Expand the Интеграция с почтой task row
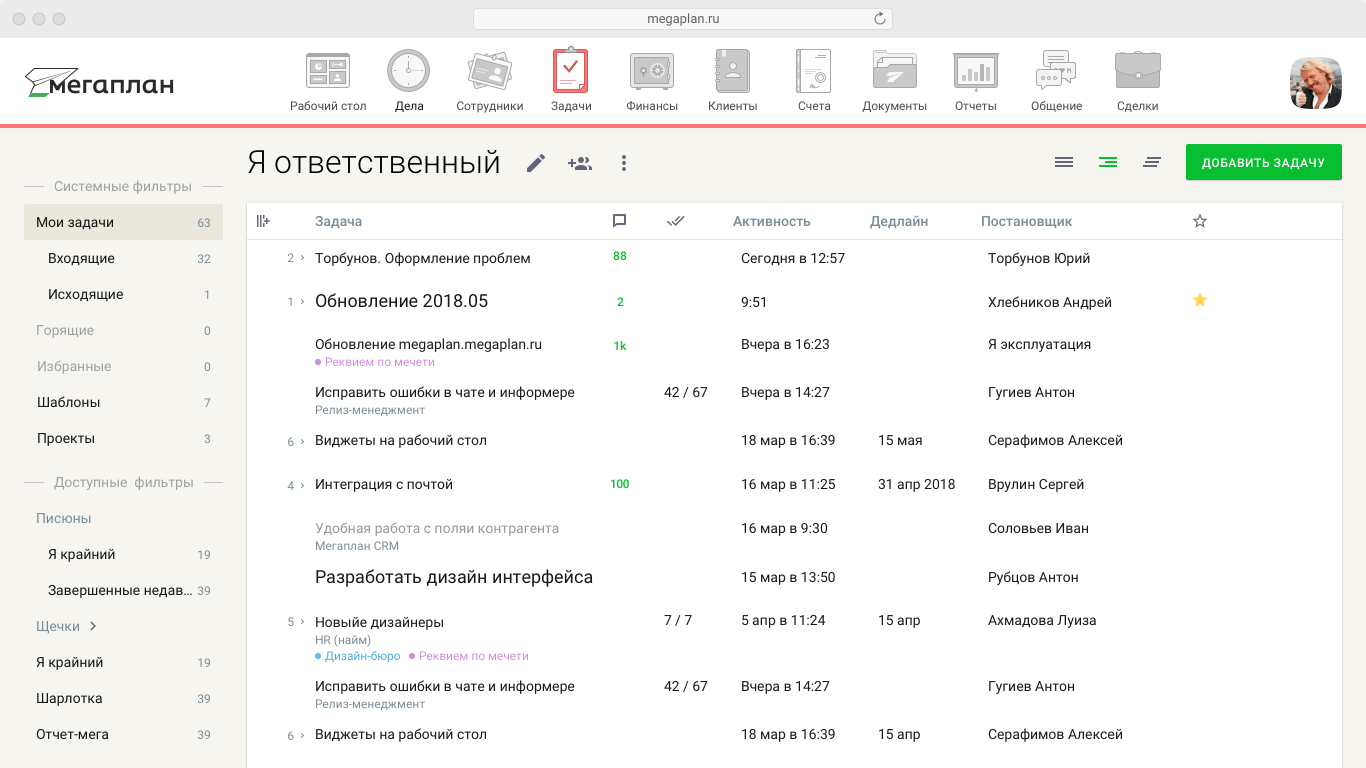Image resolution: width=1366 pixels, height=768 pixels. pyautogui.click(x=301, y=484)
